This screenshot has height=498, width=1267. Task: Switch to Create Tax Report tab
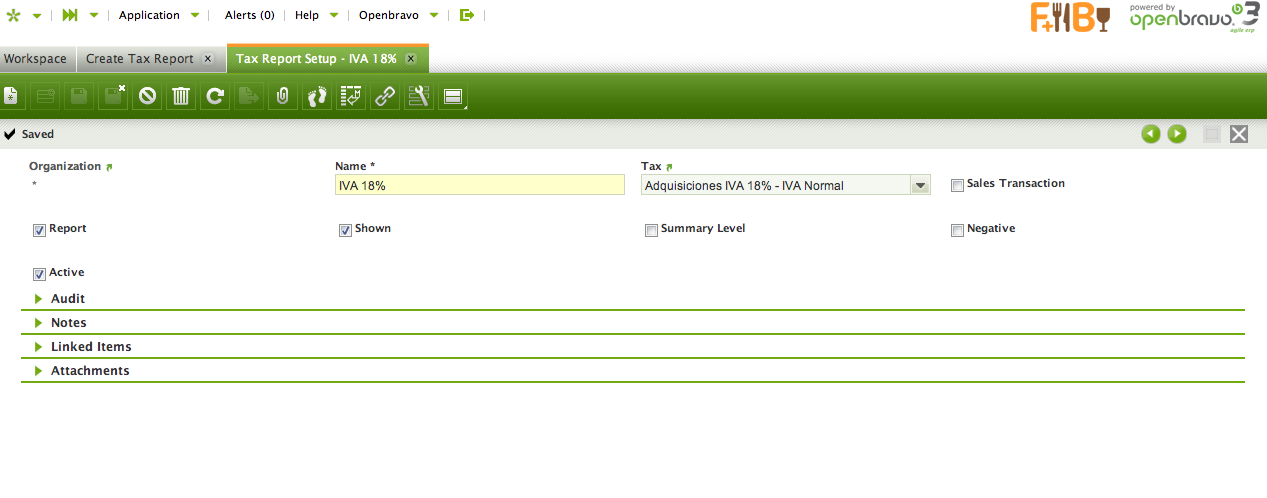click(x=139, y=59)
